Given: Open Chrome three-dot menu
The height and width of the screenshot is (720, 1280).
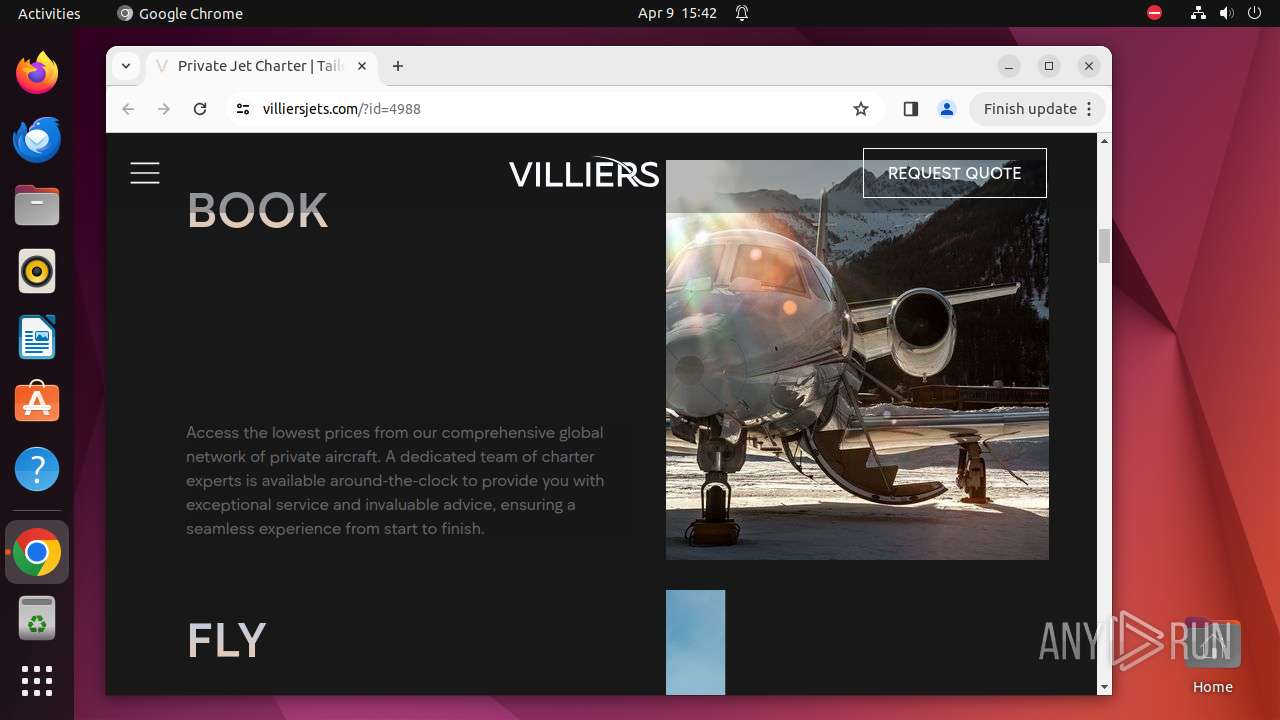Looking at the screenshot, I should click(1091, 109).
